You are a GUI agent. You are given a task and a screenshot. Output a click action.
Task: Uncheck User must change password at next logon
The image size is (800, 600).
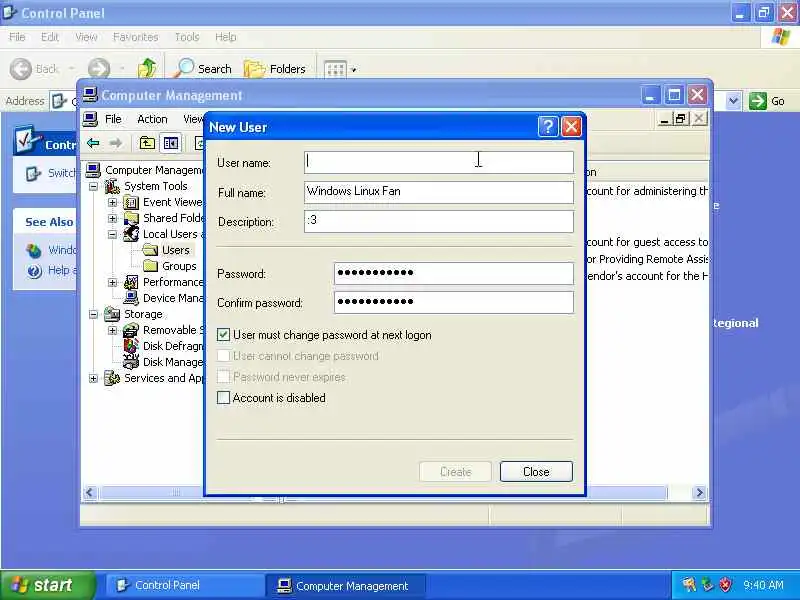click(x=223, y=335)
